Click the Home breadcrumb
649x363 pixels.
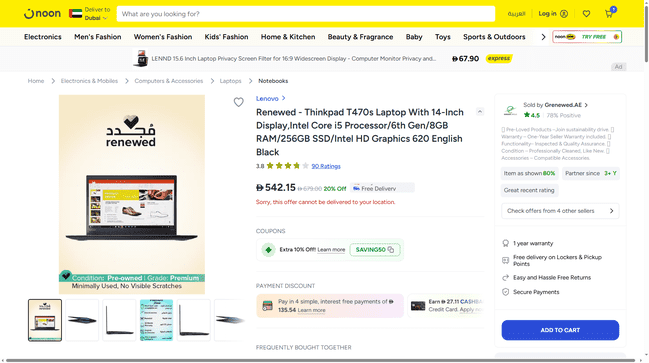point(36,81)
